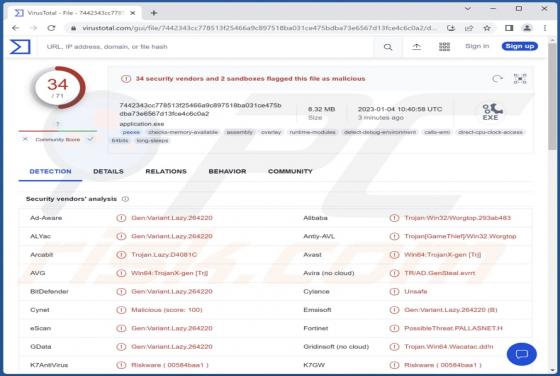This screenshot has width=560, height=376.
Task: Click the peexe tag
Action: [x=131, y=132]
